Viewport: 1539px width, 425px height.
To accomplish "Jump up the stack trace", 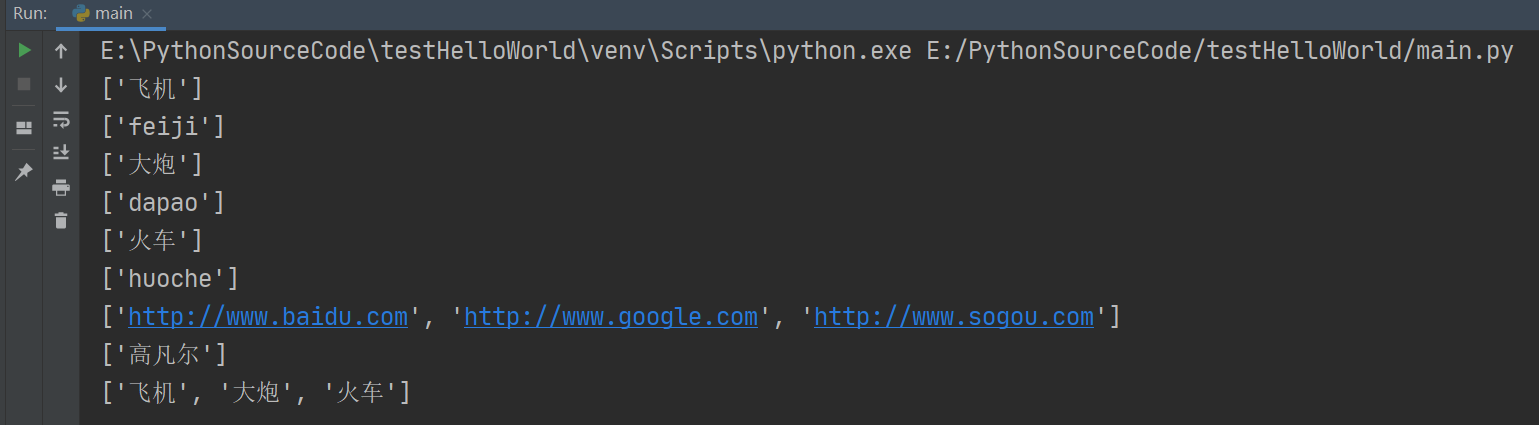I will click(61, 50).
